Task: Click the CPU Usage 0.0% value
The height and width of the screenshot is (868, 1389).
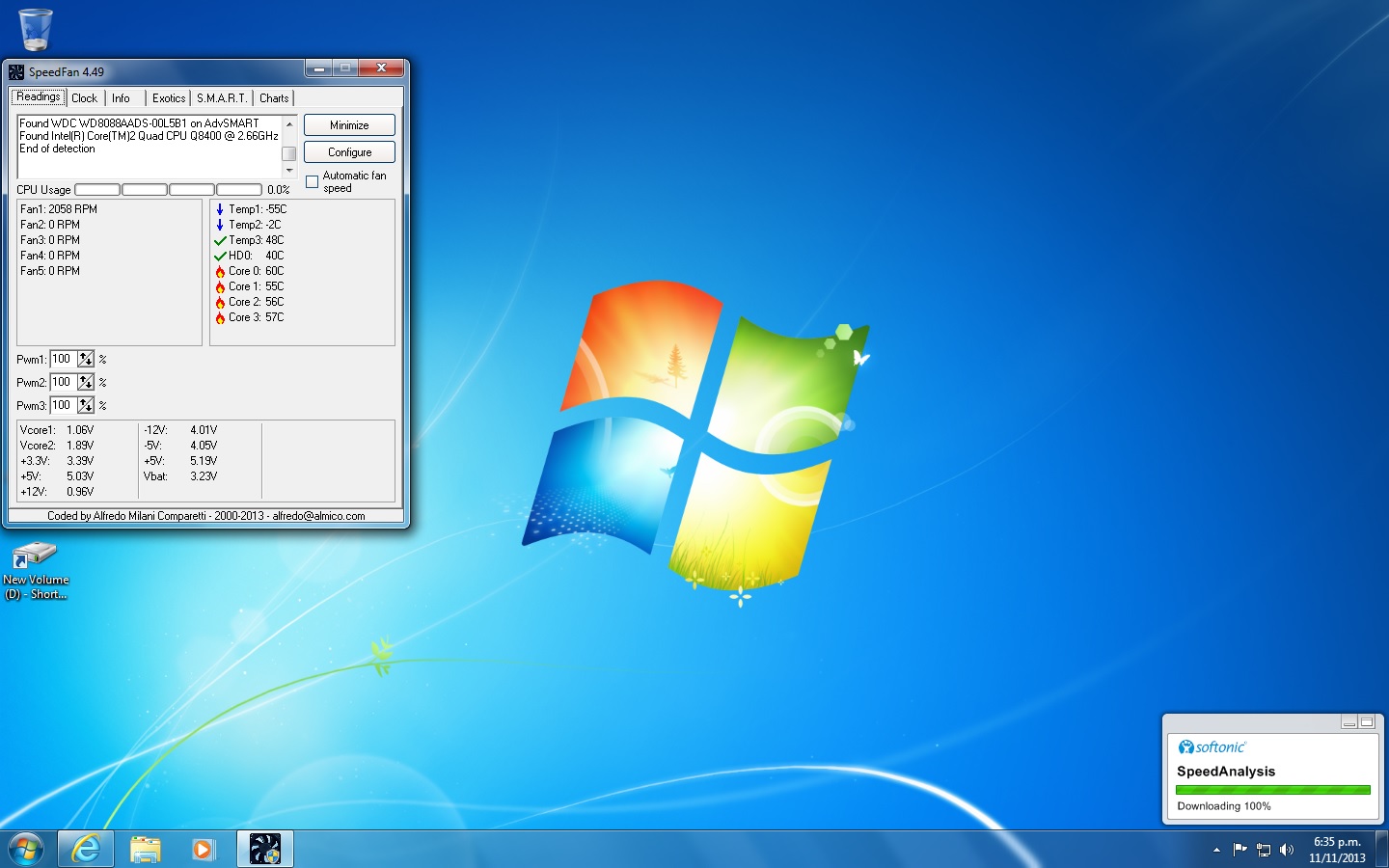Action: coord(279,190)
